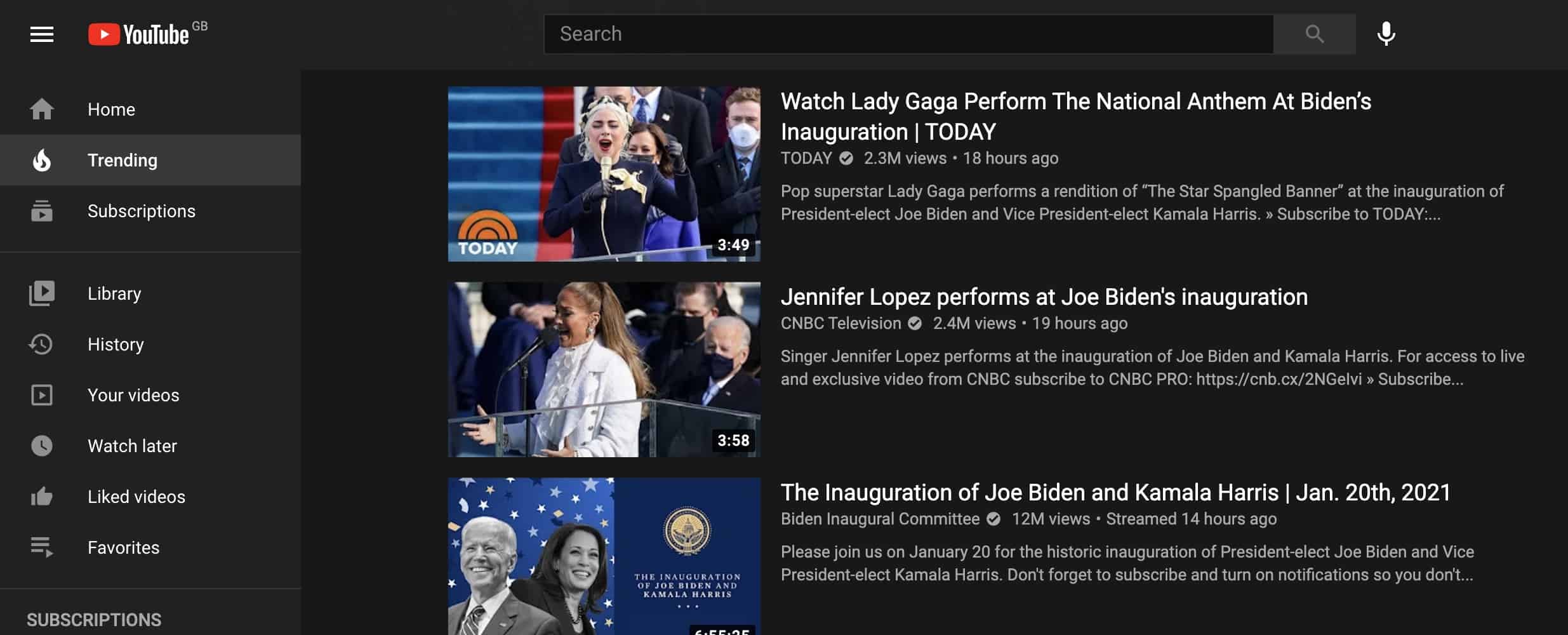
Task: Click the 3:49 duration badge
Action: click(x=733, y=245)
